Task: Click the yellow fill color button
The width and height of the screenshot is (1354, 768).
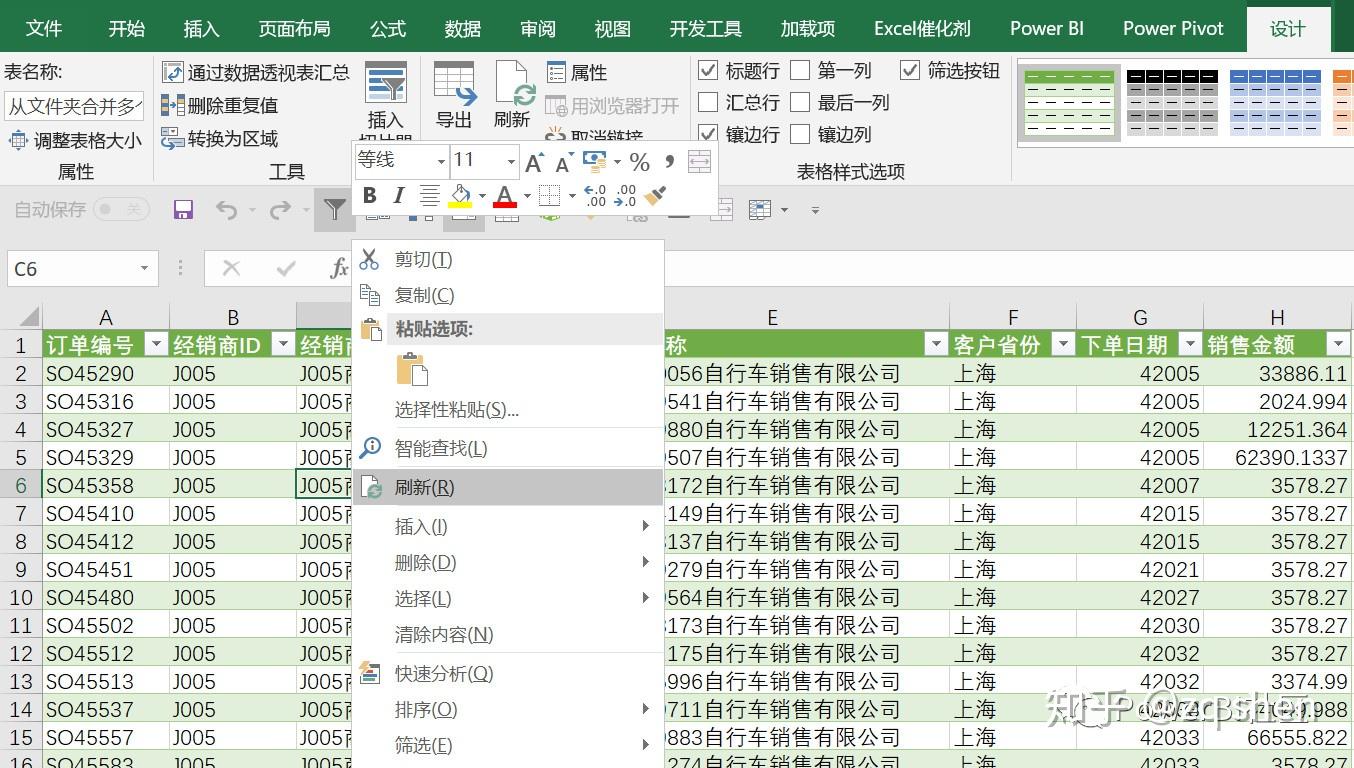Action: [460, 196]
